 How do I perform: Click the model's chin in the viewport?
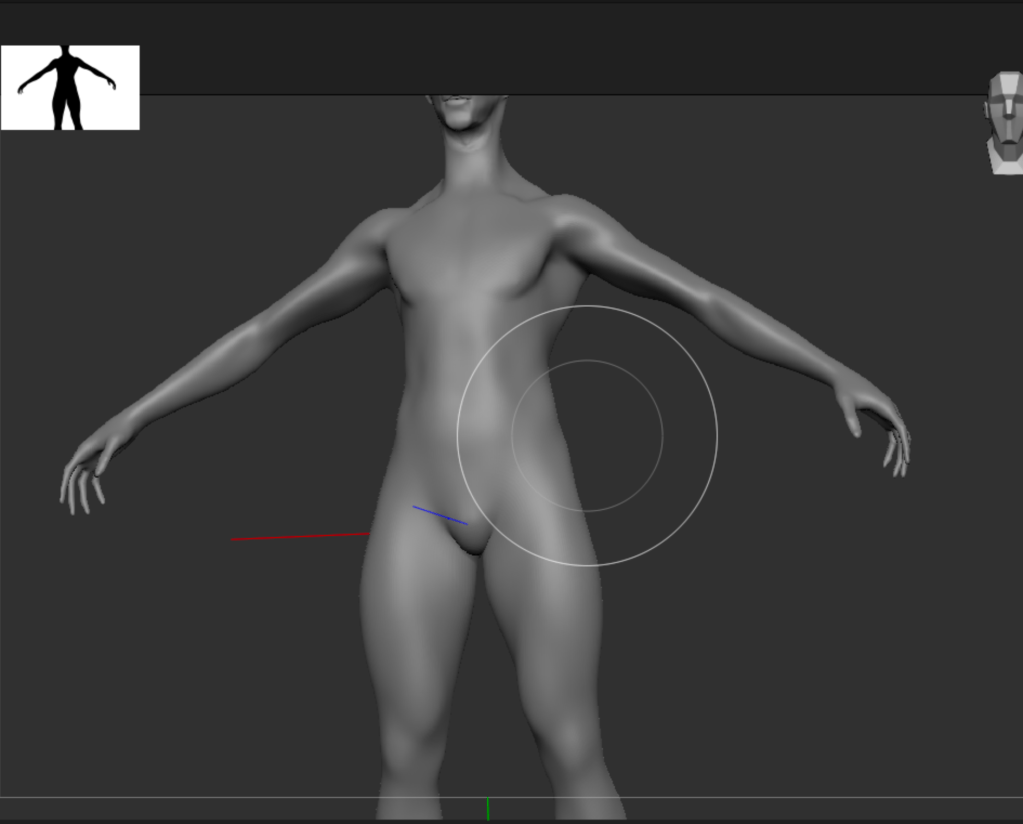point(465,119)
